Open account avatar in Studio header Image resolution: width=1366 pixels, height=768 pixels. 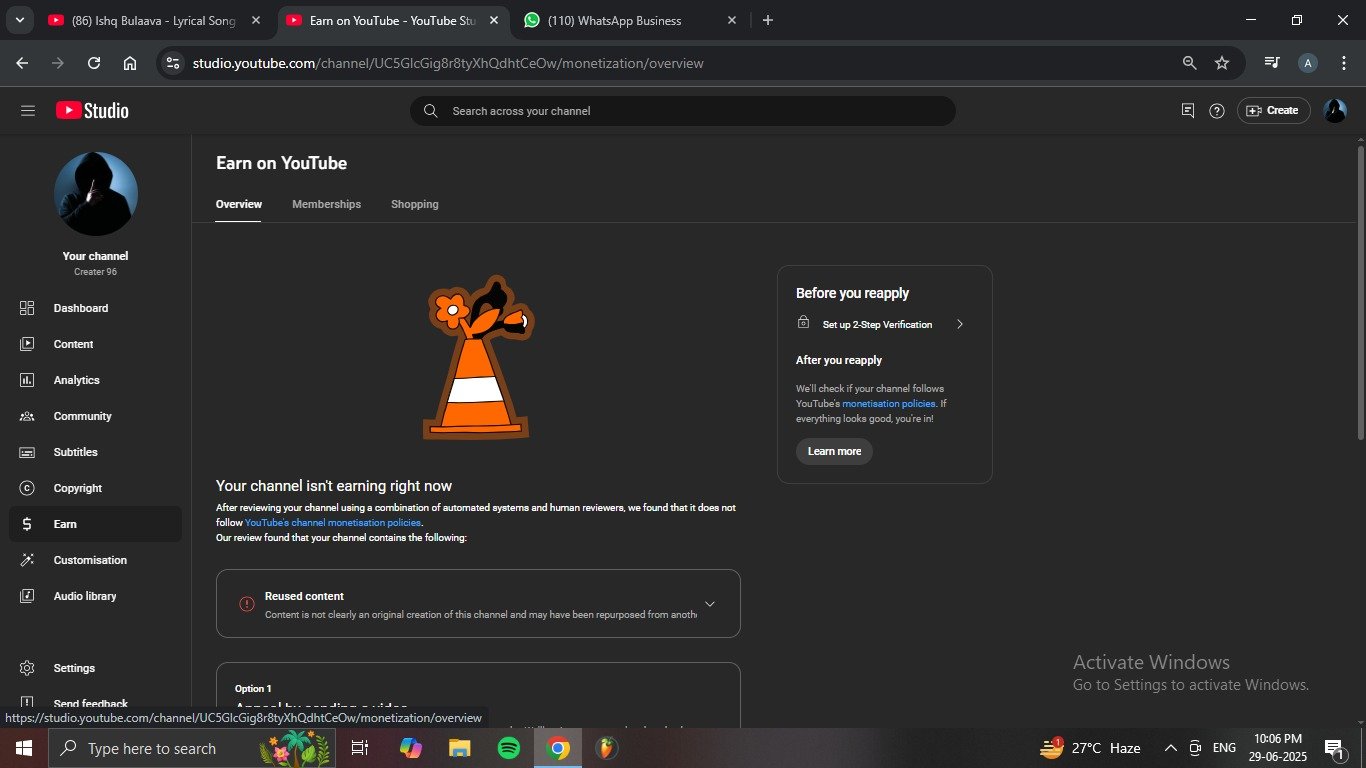click(x=1335, y=111)
